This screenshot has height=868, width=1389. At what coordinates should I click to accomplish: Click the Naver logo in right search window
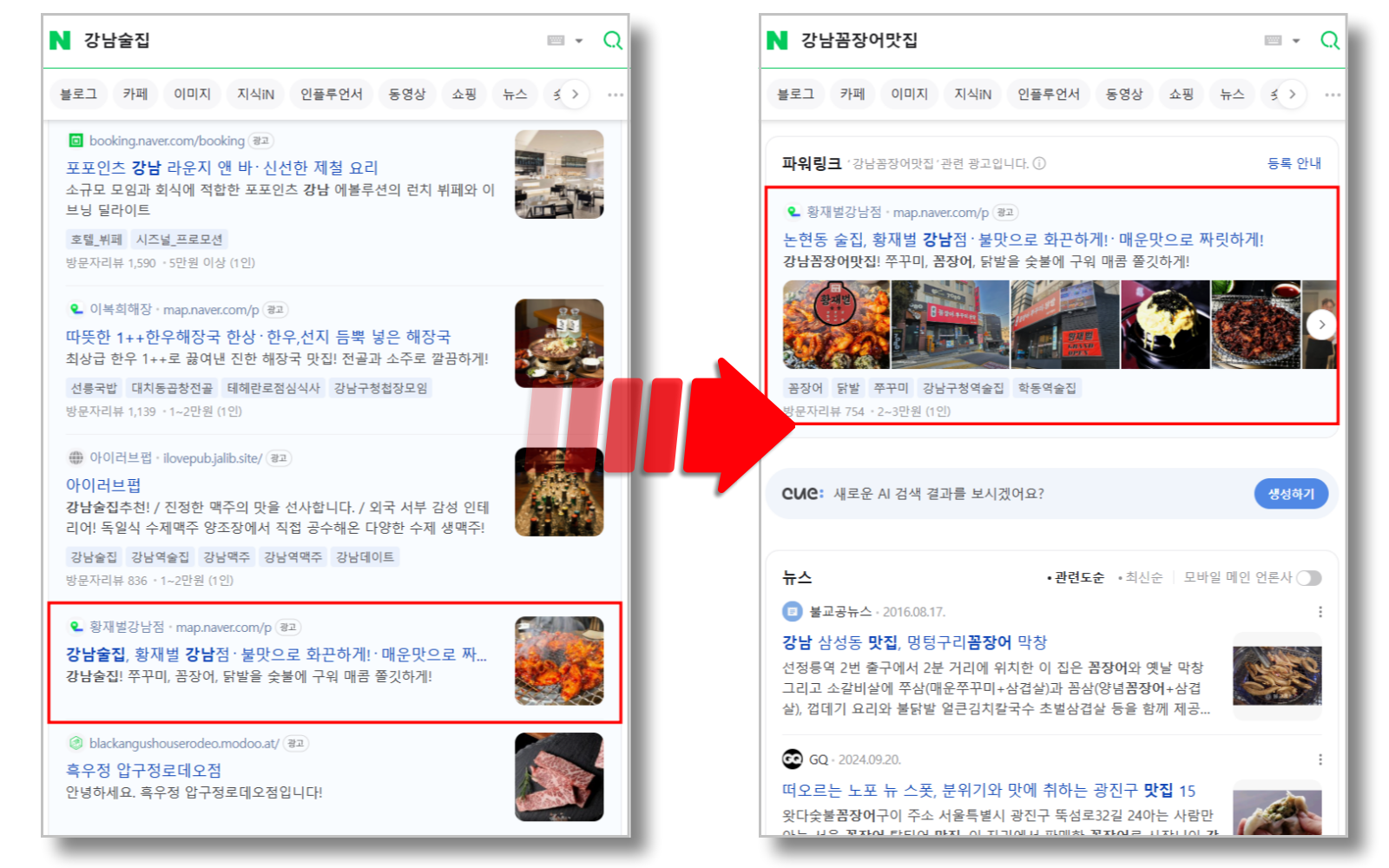777,40
